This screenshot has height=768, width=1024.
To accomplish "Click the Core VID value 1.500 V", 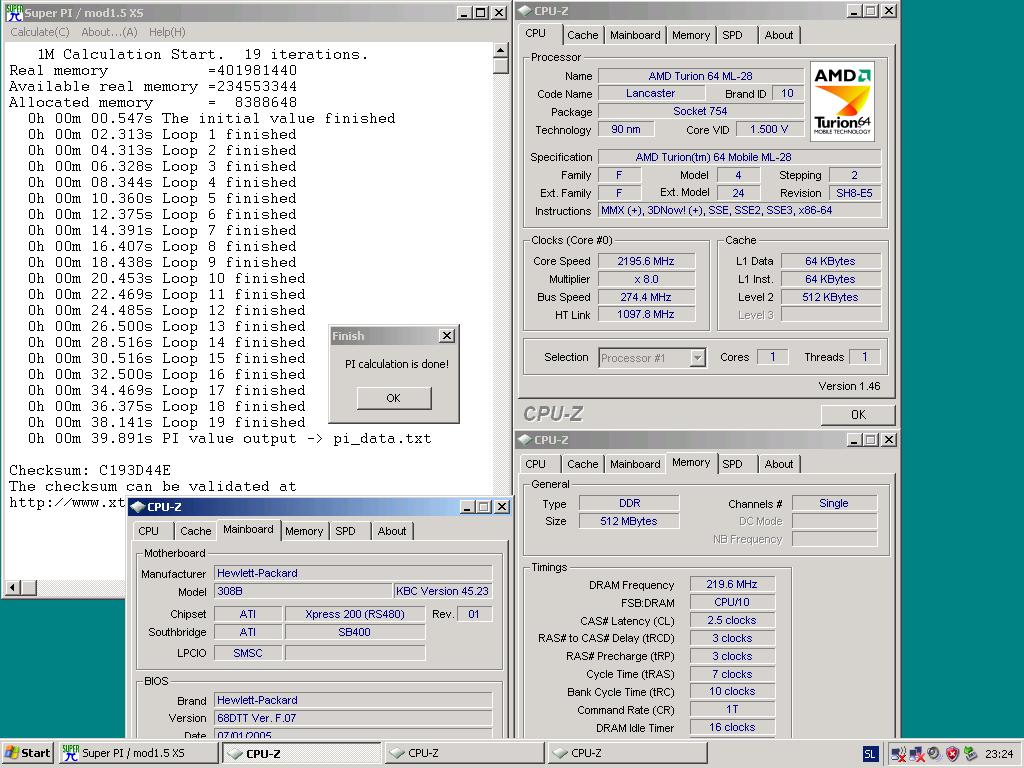I will pos(769,129).
